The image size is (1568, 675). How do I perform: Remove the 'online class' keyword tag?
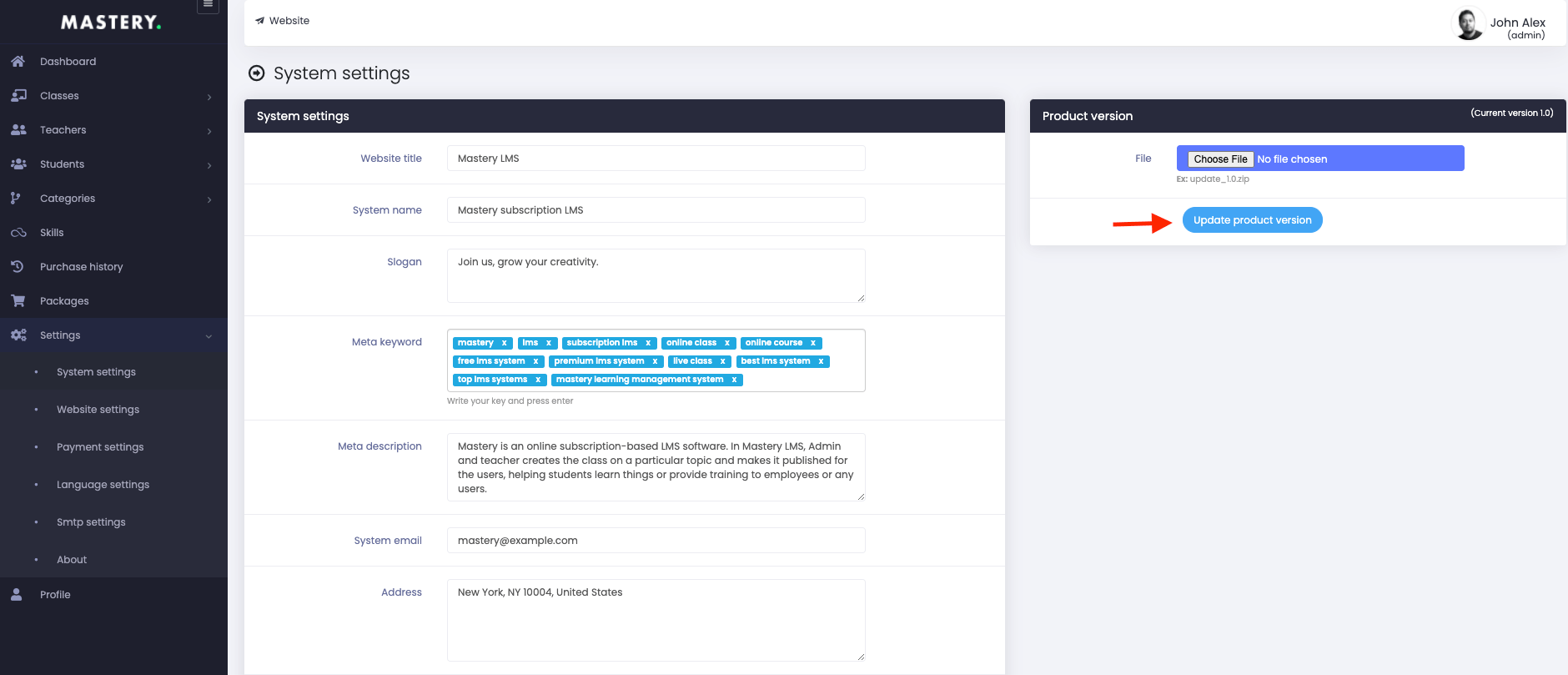[x=727, y=343]
